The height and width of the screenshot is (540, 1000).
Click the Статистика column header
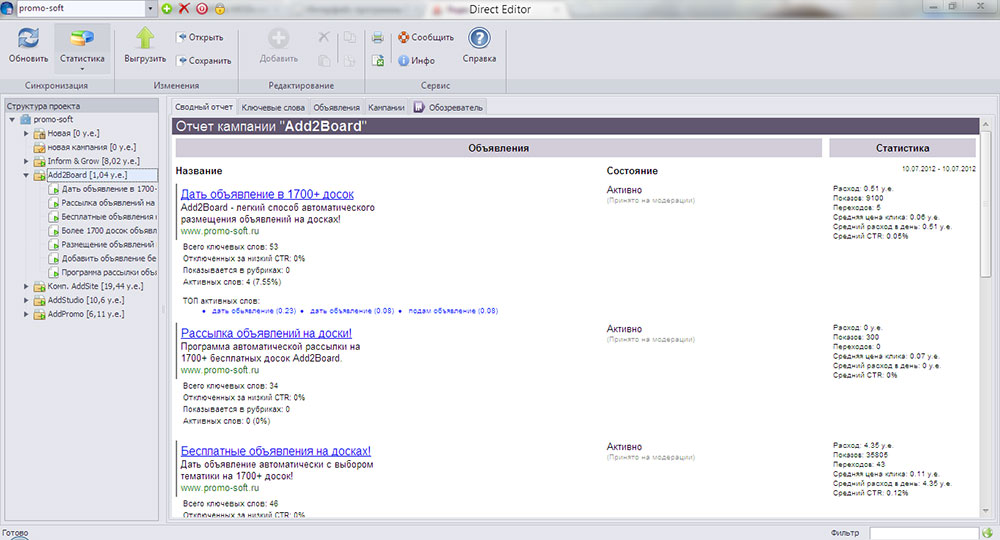pos(902,148)
